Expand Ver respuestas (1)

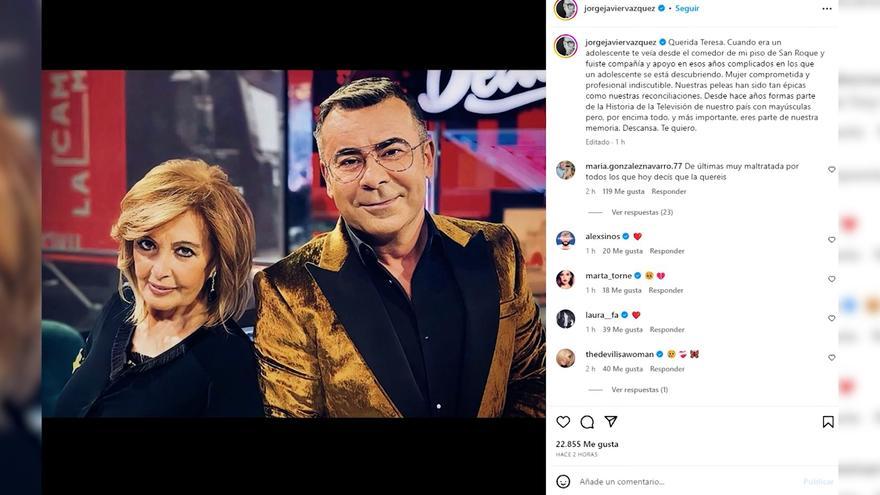pos(640,389)
